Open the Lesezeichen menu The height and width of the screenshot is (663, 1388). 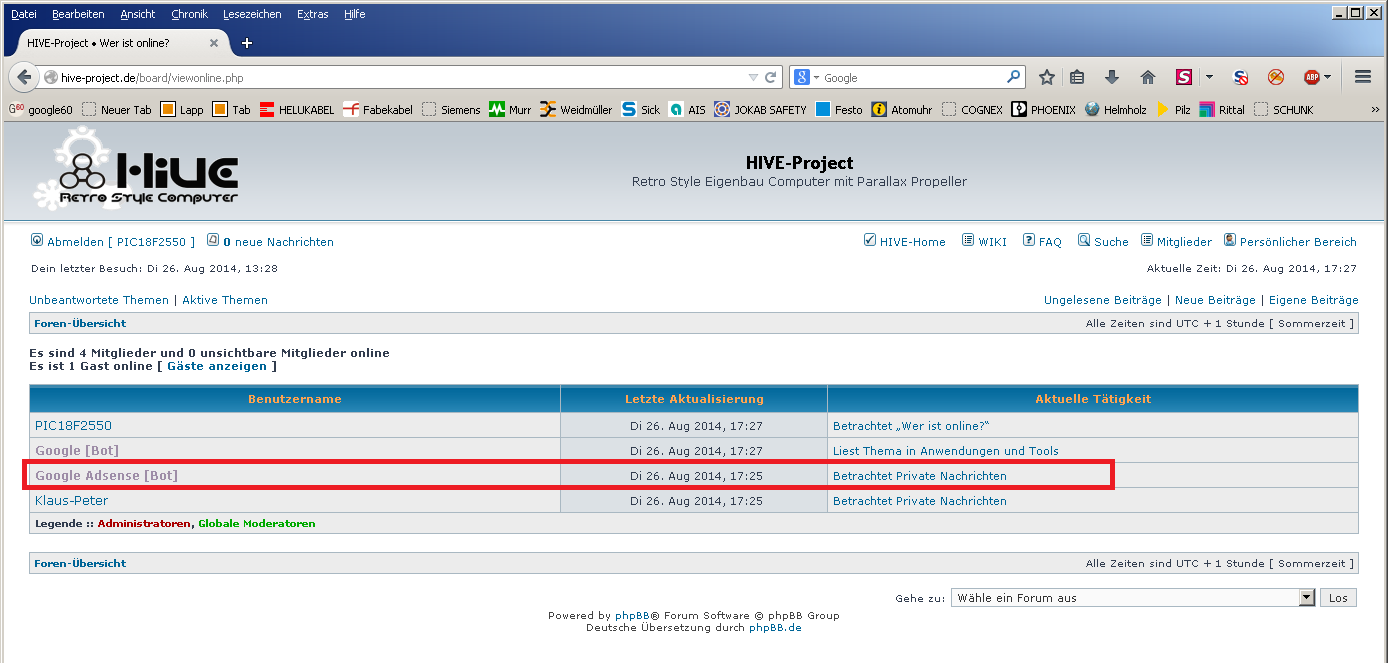[252, 14]
